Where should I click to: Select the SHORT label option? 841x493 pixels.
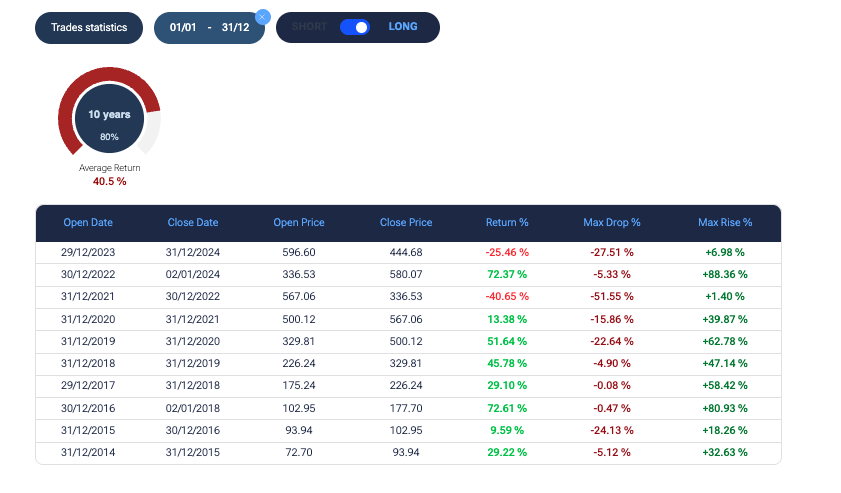309,27
